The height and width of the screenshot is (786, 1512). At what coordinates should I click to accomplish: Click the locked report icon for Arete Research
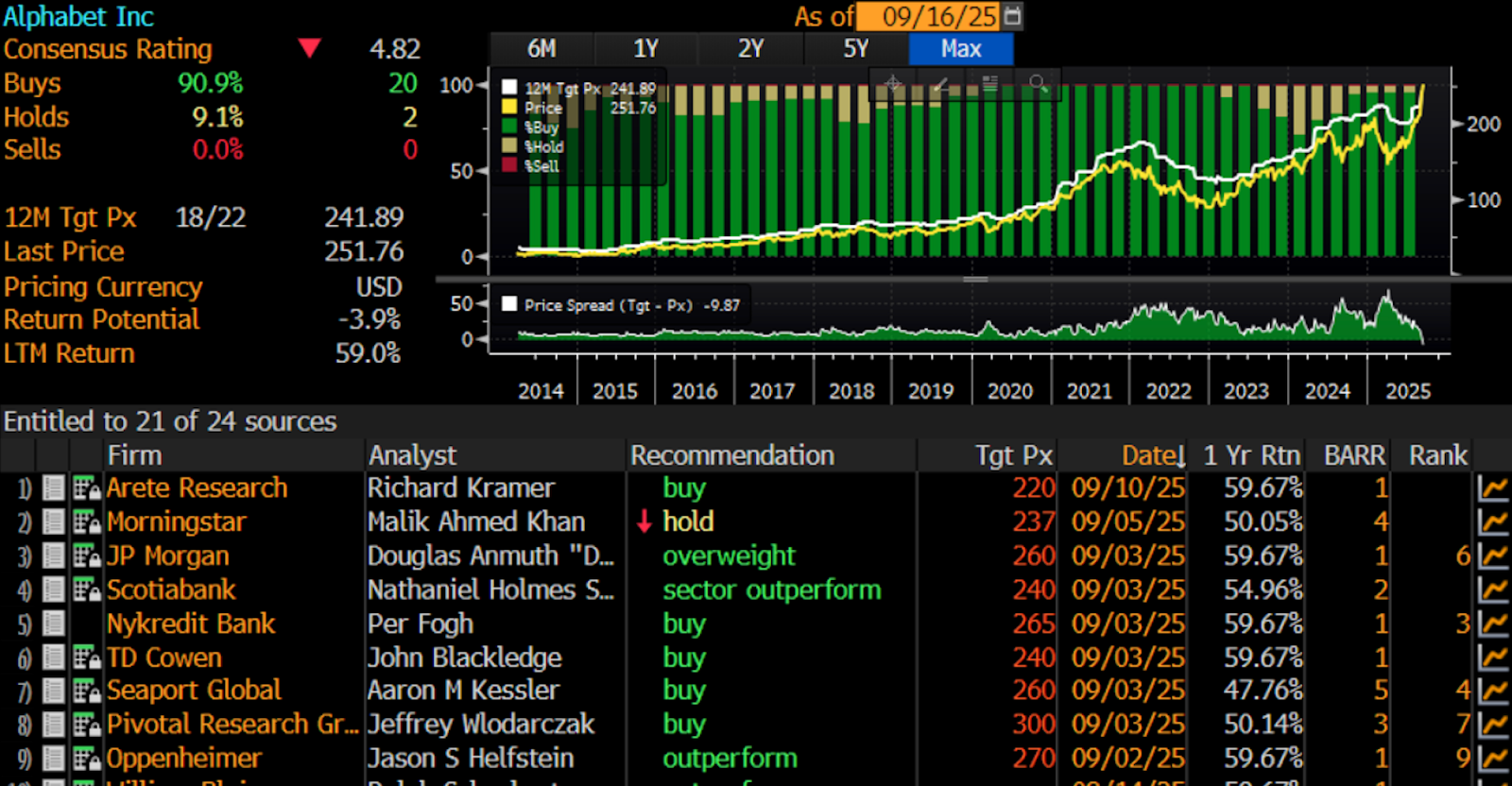click(87, 488)
